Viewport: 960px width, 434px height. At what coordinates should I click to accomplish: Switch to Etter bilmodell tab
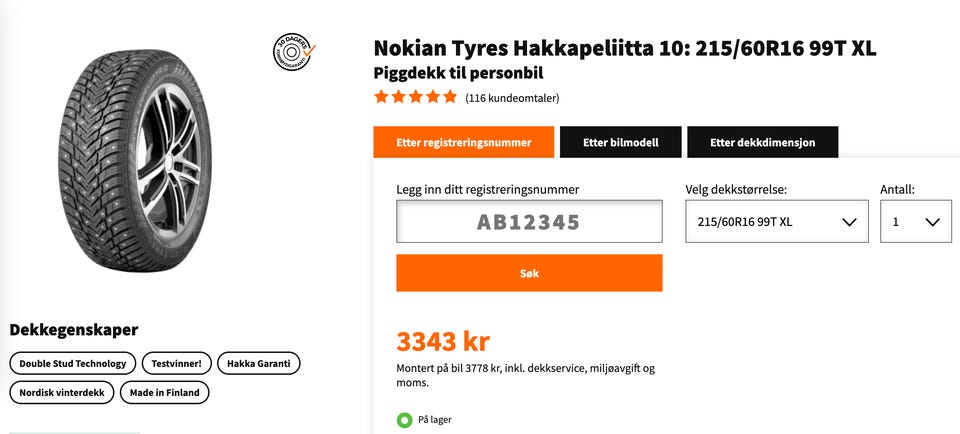pos(620,142)
